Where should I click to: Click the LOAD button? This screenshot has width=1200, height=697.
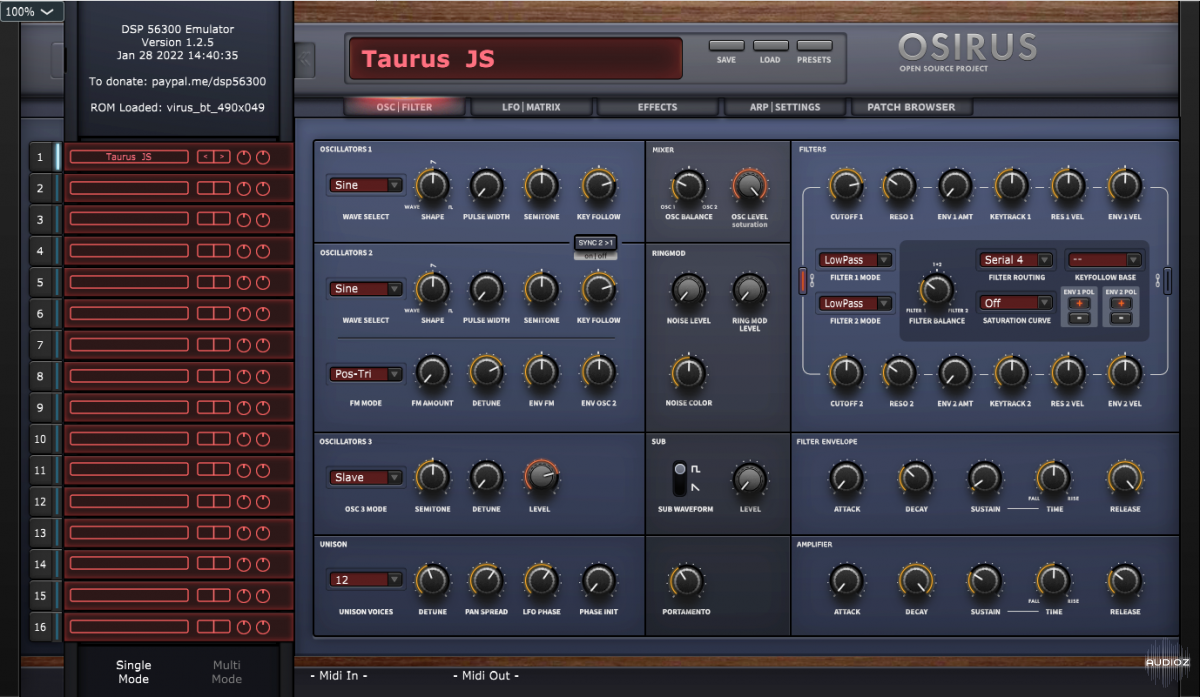tap(770, 46)
